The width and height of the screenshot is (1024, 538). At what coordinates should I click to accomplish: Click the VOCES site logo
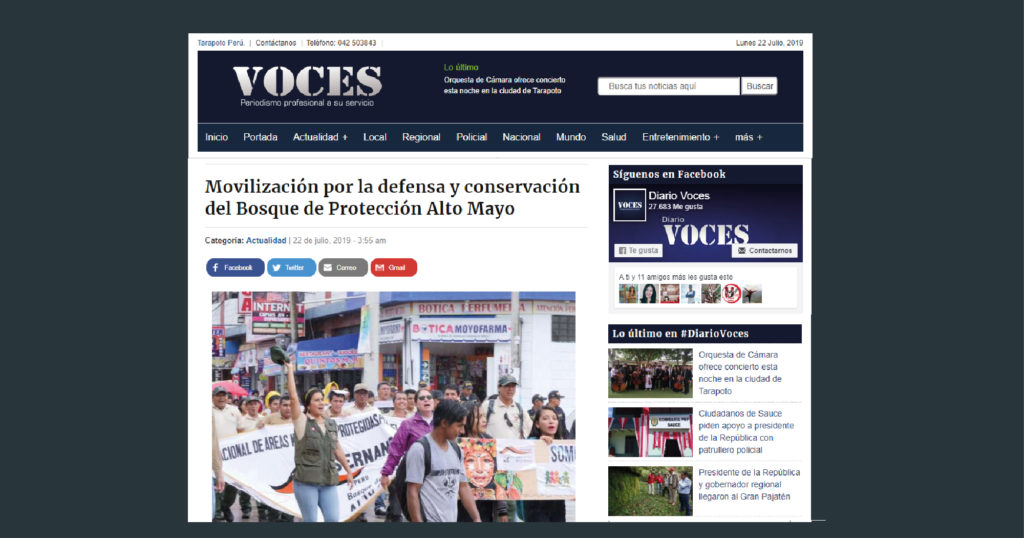point(307,84)
